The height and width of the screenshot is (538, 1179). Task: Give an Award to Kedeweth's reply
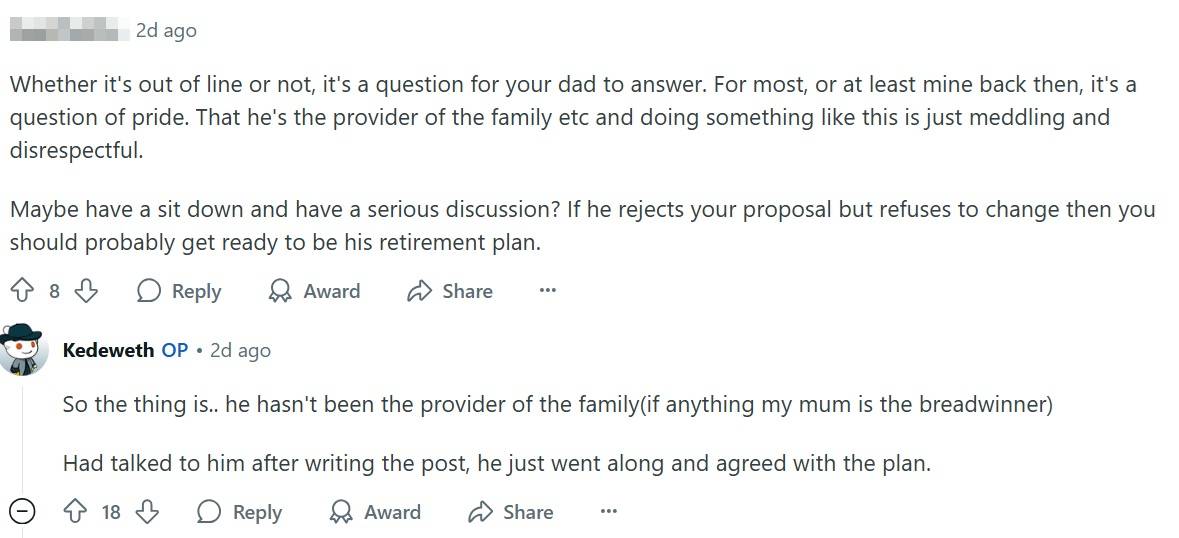375,512
